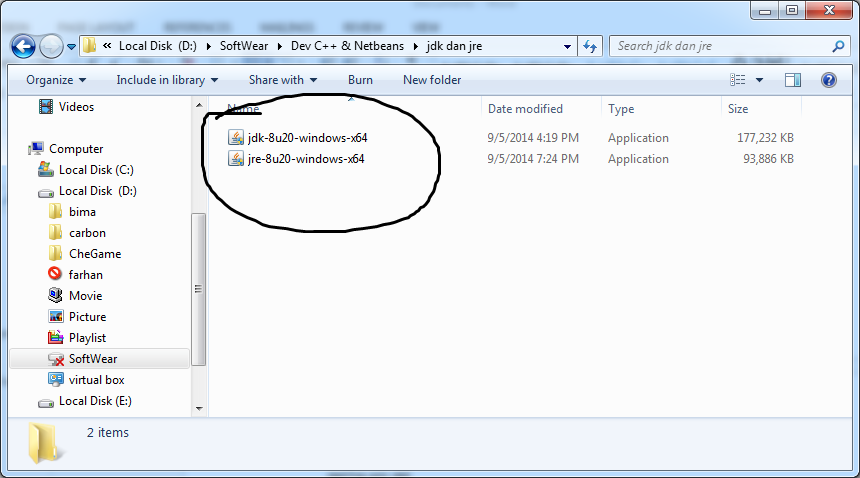
Task: Open the virtual box folder
Action: (97, 380)
